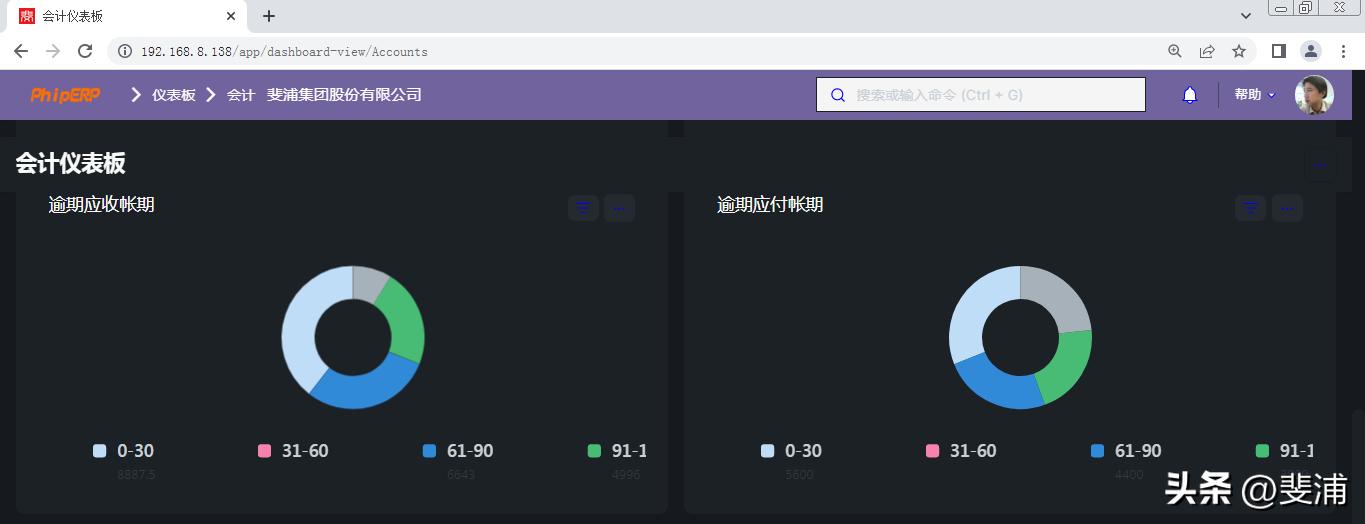Open more options on 逾期应收帐期 card
The height and width of the screenshot is (524, 1365).
(x=620, y=208)
